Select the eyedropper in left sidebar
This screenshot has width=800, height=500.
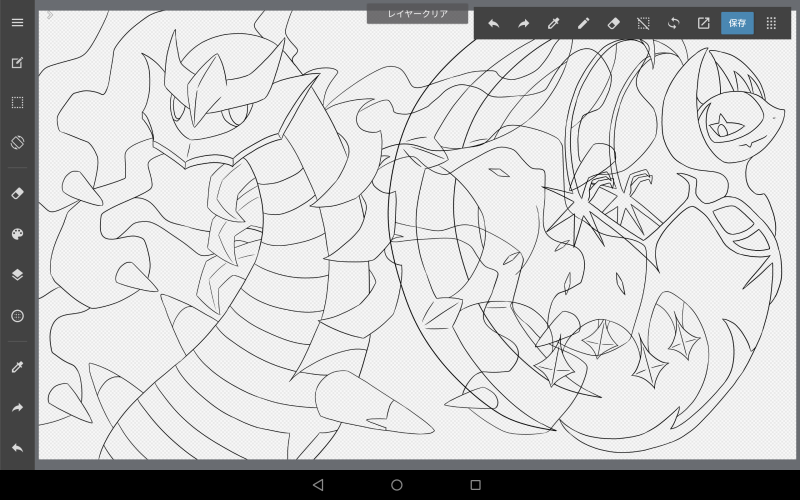17,367
